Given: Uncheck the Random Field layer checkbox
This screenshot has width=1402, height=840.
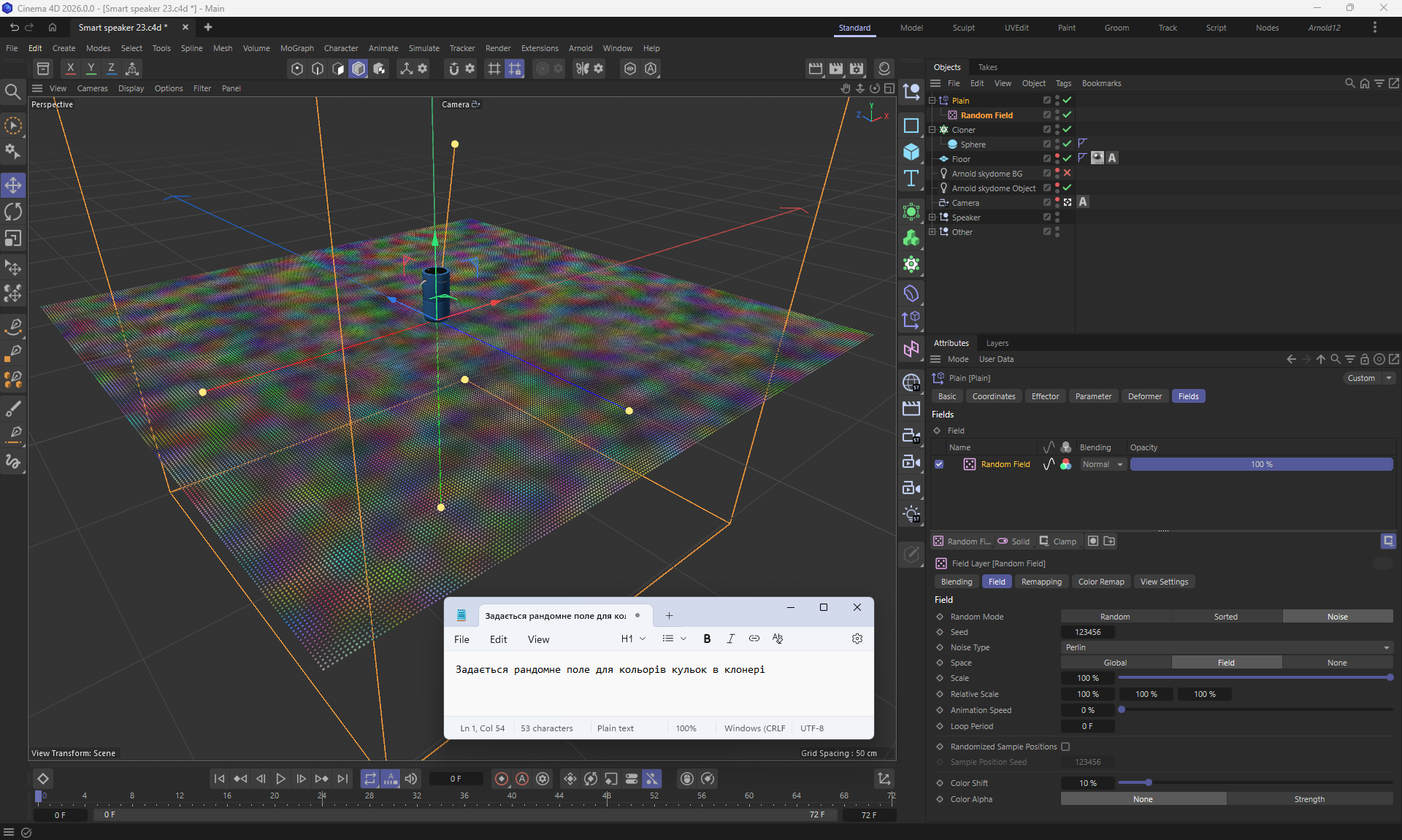Looking at the screenshot, I should pos(939,464).
